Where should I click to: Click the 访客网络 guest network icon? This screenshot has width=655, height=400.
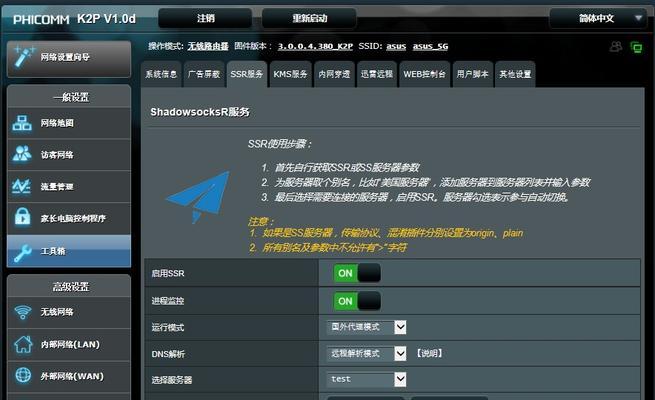(22, 154)
